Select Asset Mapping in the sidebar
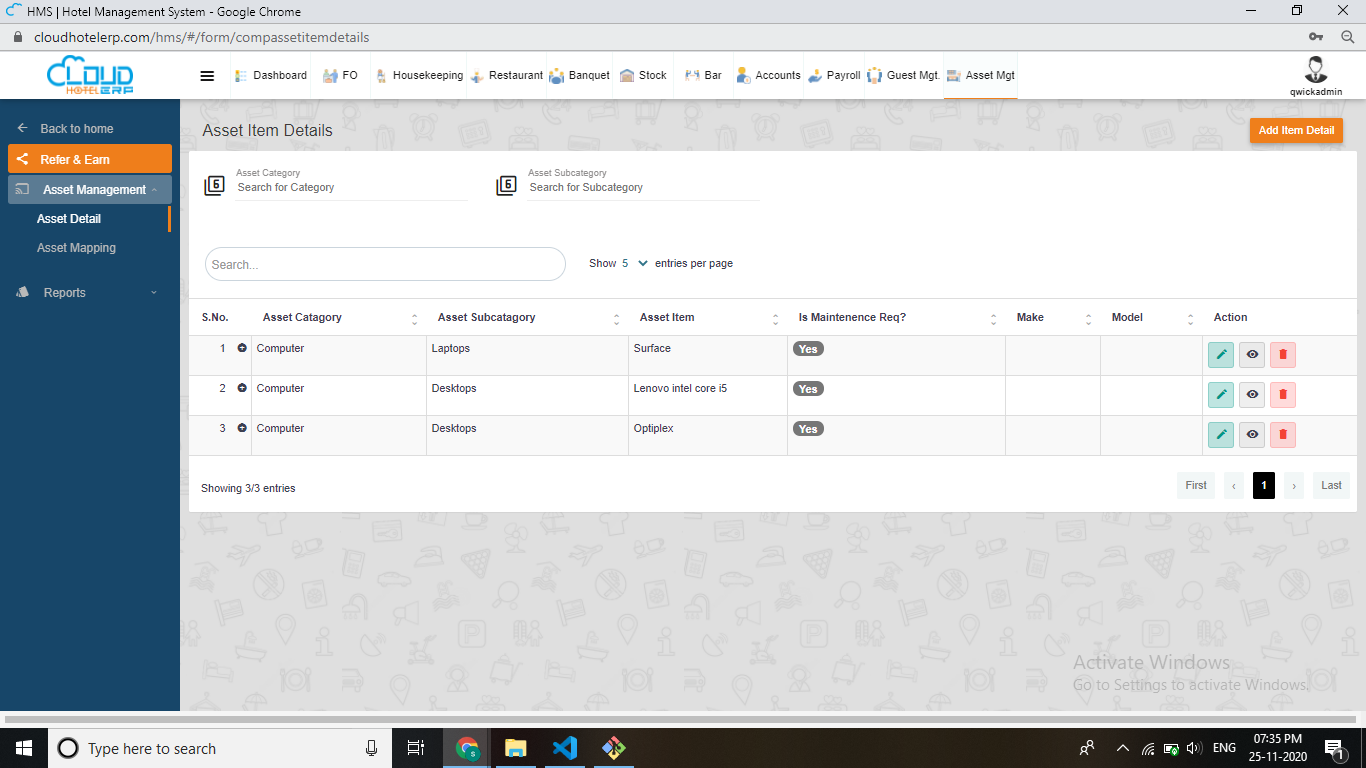Viewport: 1366px width, 768px height. tap(76, 248)
